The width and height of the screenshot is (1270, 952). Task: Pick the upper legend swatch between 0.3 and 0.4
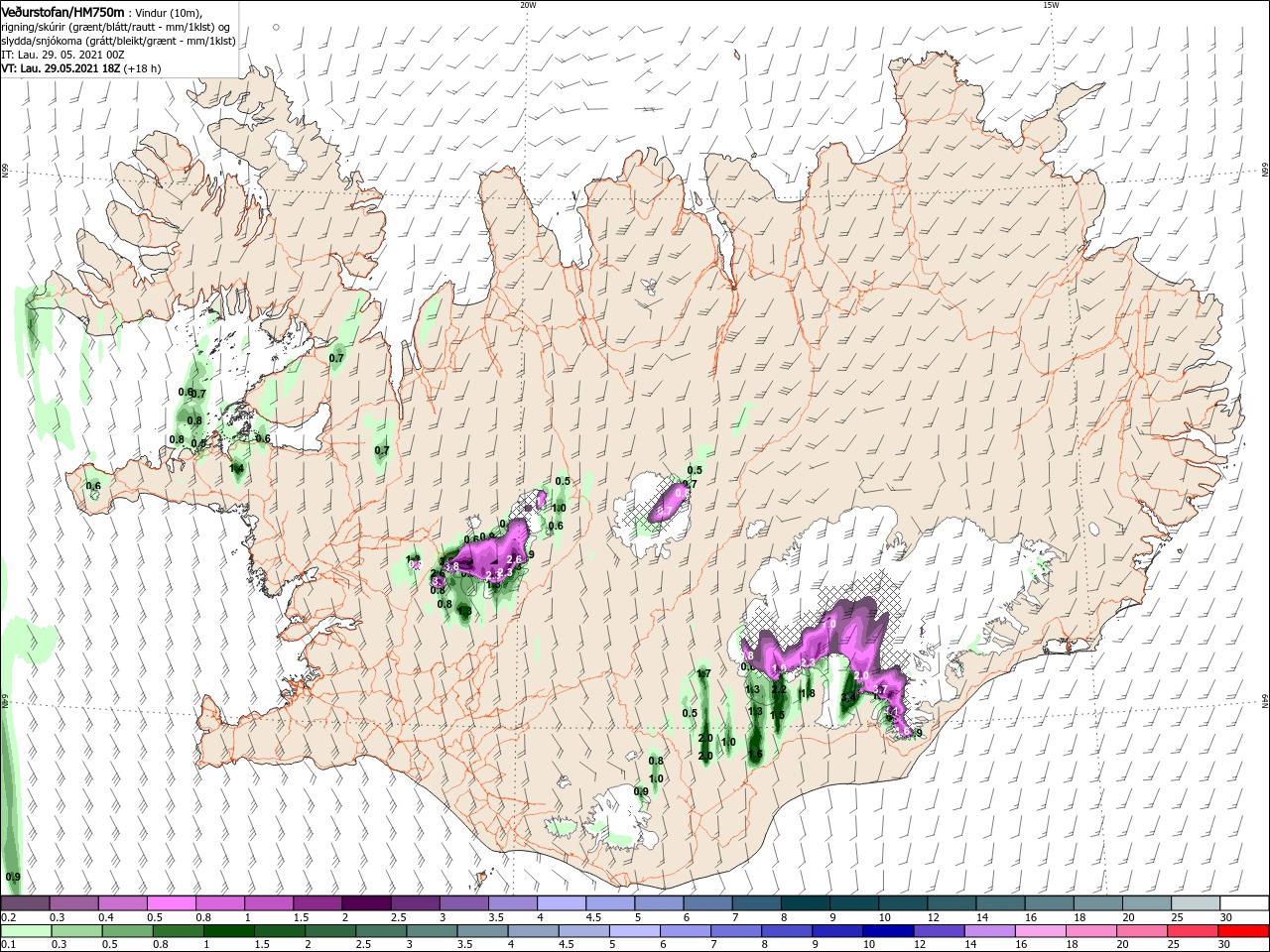tap(73, 903)
